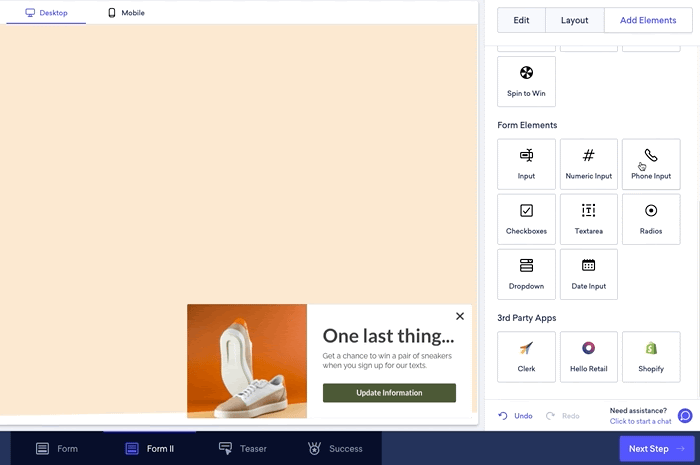Add the Numeric Input element
Viewport: 700px width, 465px height.
click(x=588, y=164)
